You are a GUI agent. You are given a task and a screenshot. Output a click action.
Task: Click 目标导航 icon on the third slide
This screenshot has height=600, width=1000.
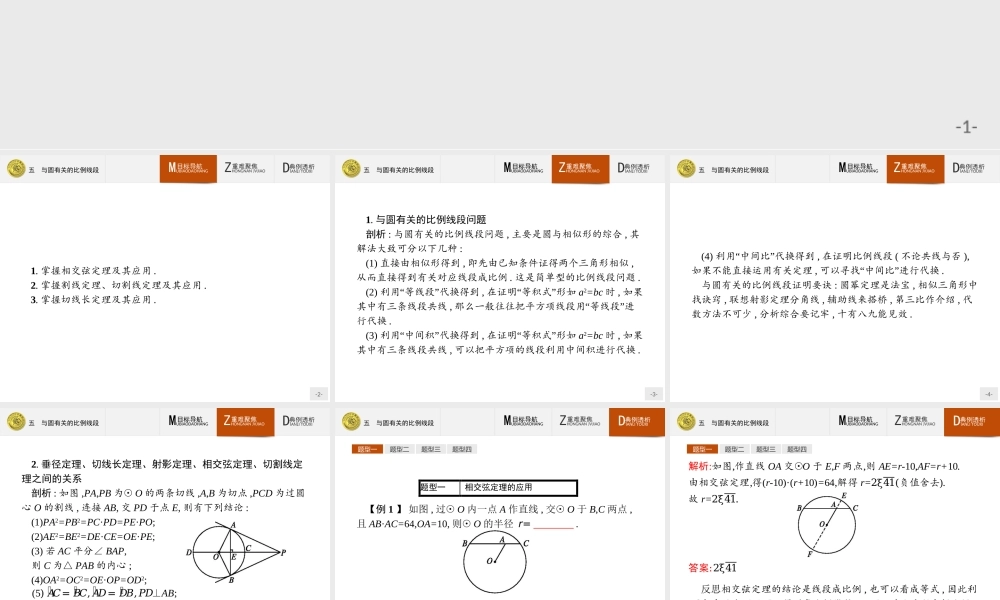pos(855,168)
